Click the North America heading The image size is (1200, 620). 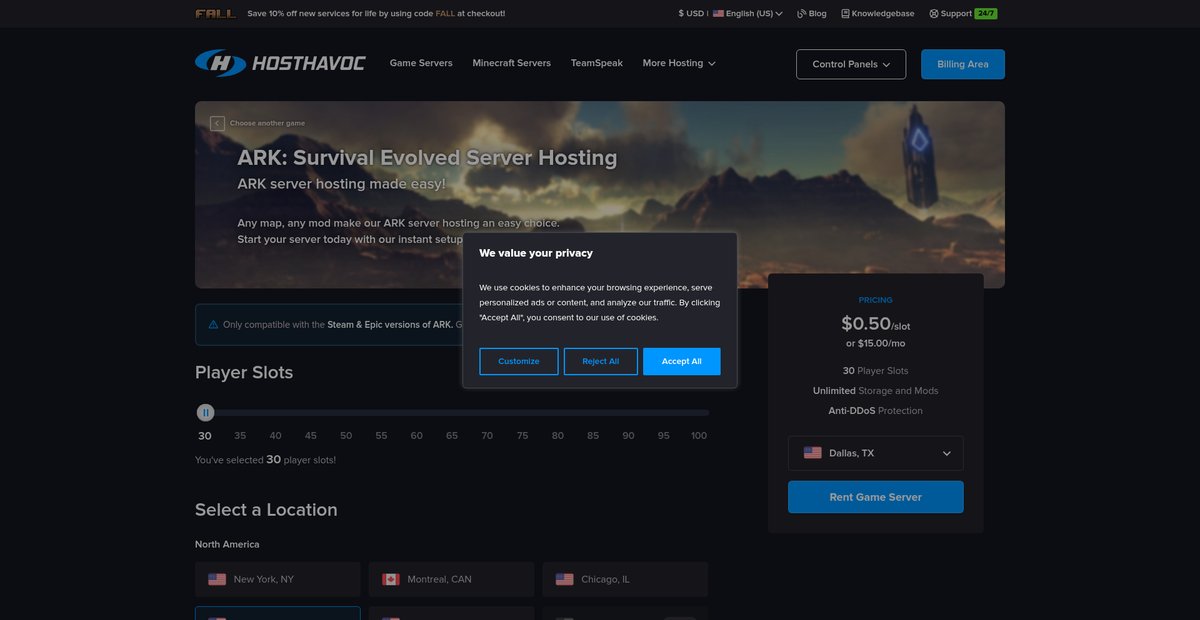227,545
